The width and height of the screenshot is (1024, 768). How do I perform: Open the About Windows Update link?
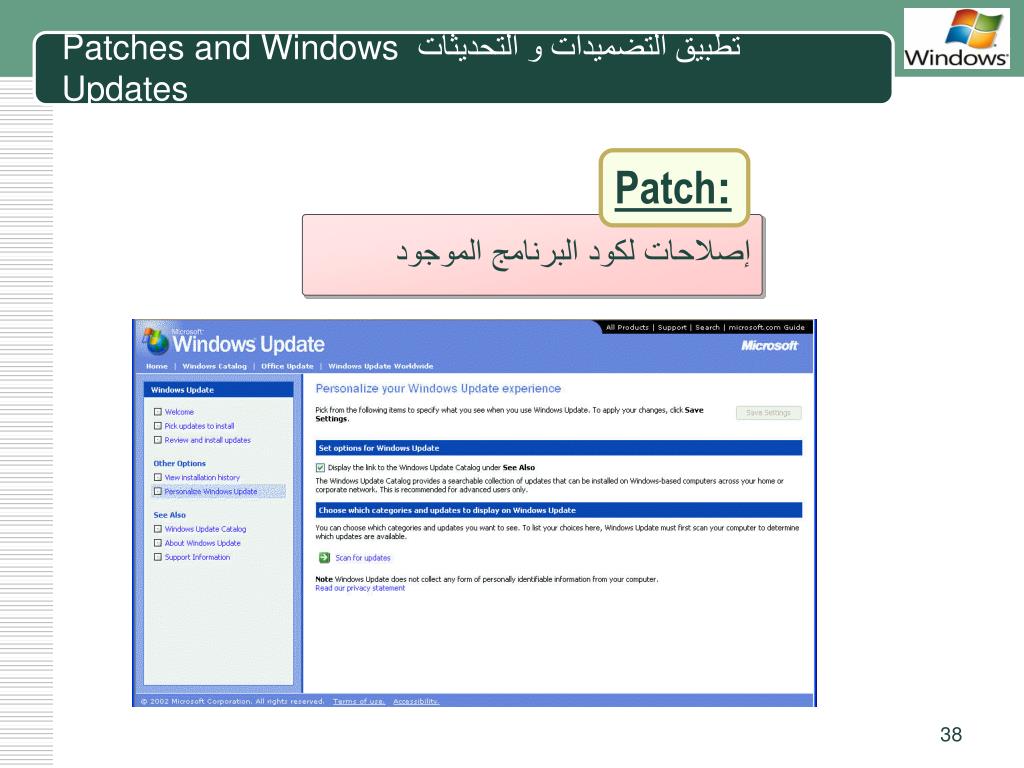point(202,543)
